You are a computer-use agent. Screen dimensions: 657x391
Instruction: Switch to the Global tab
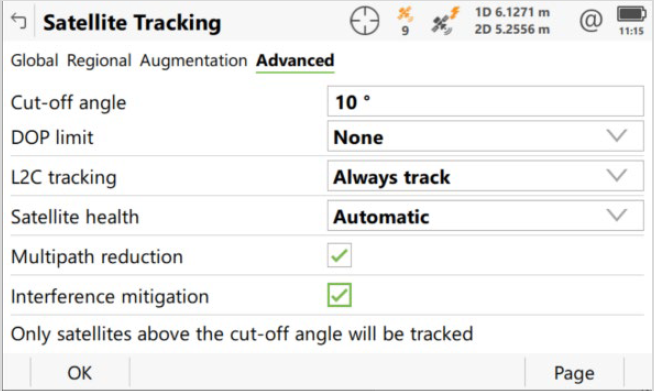click(x=34, y=61)
